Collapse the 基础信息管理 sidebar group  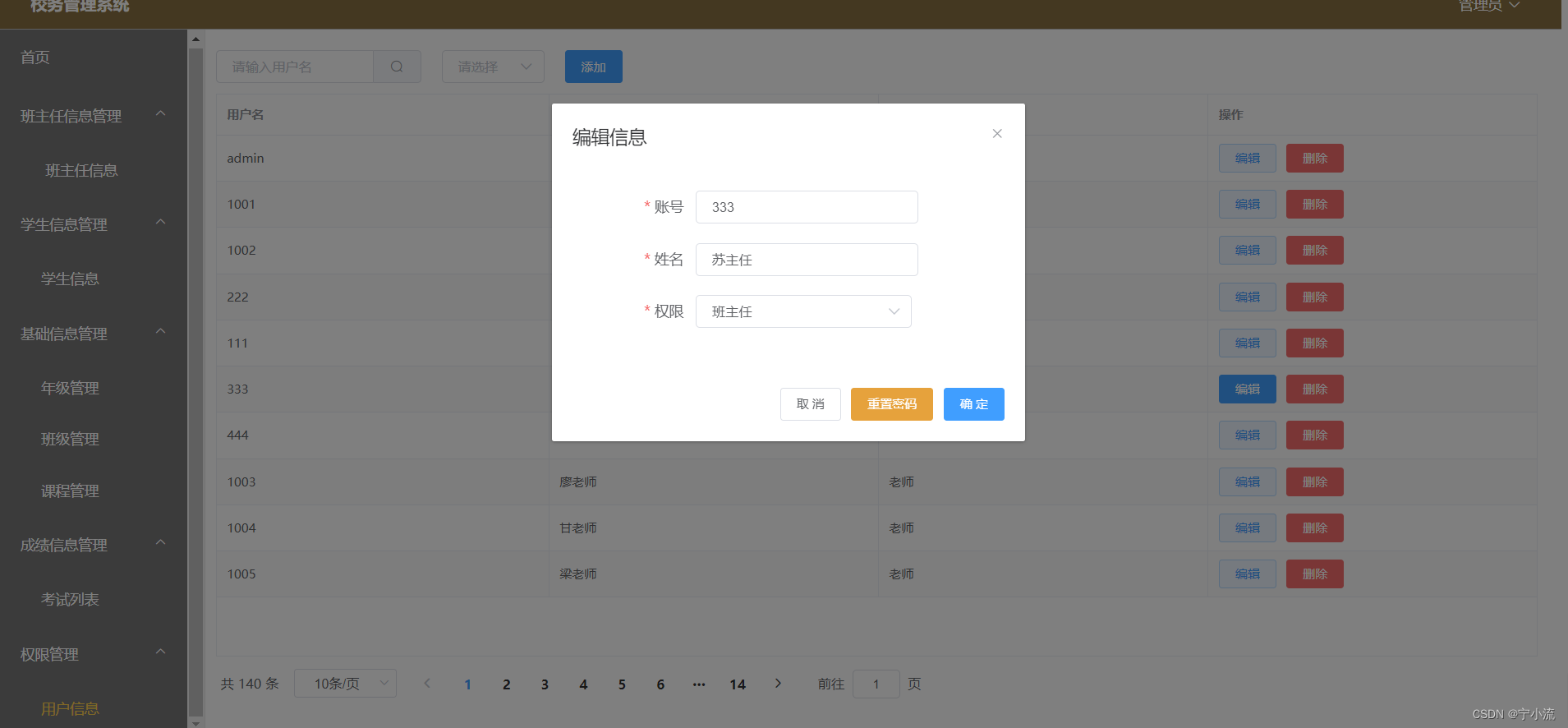pos(161,332)
